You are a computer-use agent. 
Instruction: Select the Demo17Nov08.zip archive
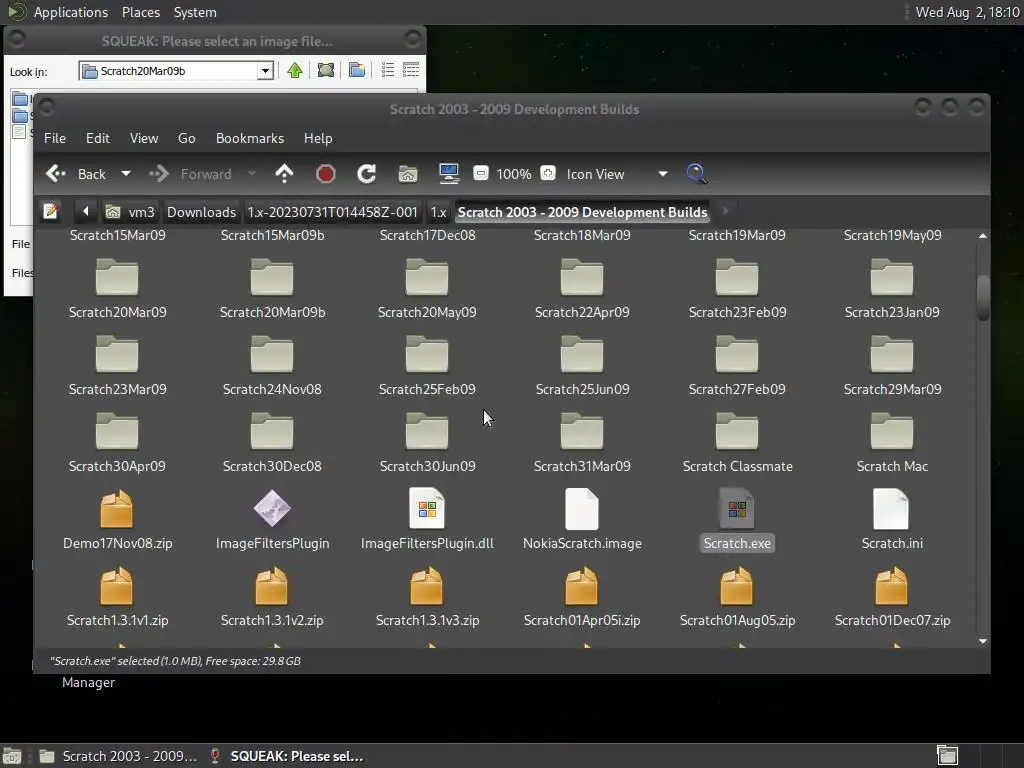pos(117,519)
